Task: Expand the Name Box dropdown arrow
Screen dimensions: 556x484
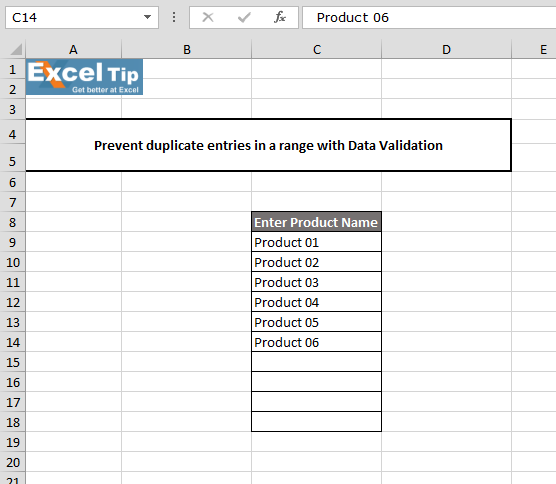Action: [x=147, y=17]
